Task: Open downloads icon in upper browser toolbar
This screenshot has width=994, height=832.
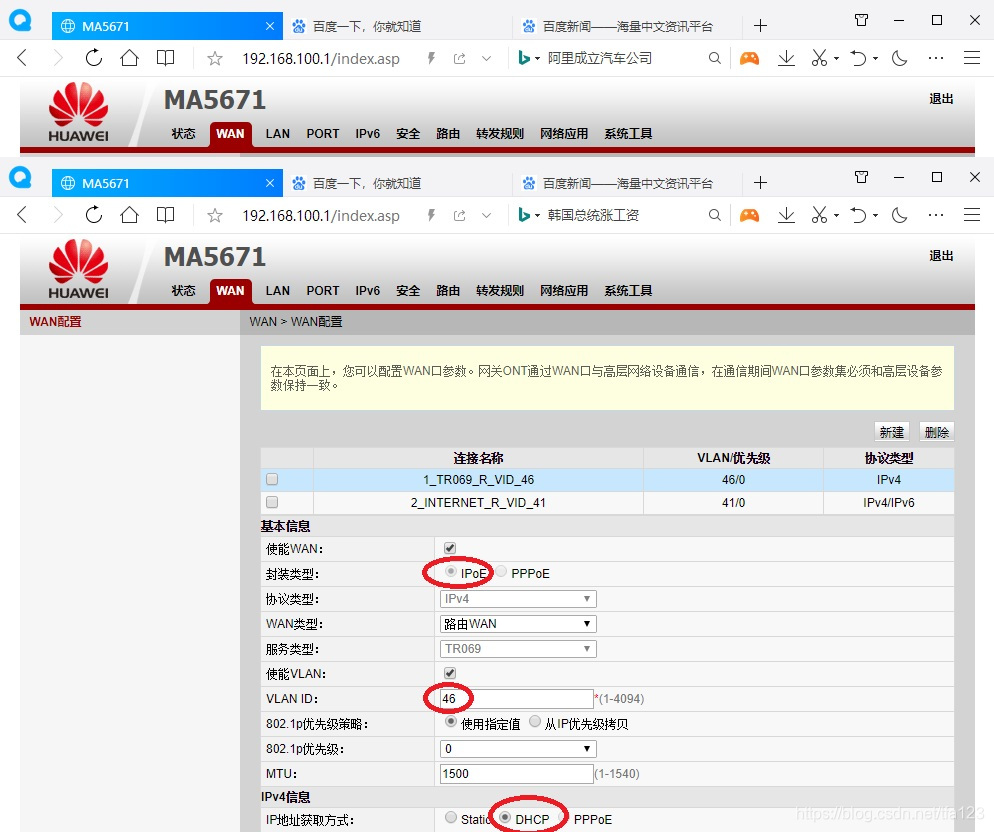Action: (786, 58)
